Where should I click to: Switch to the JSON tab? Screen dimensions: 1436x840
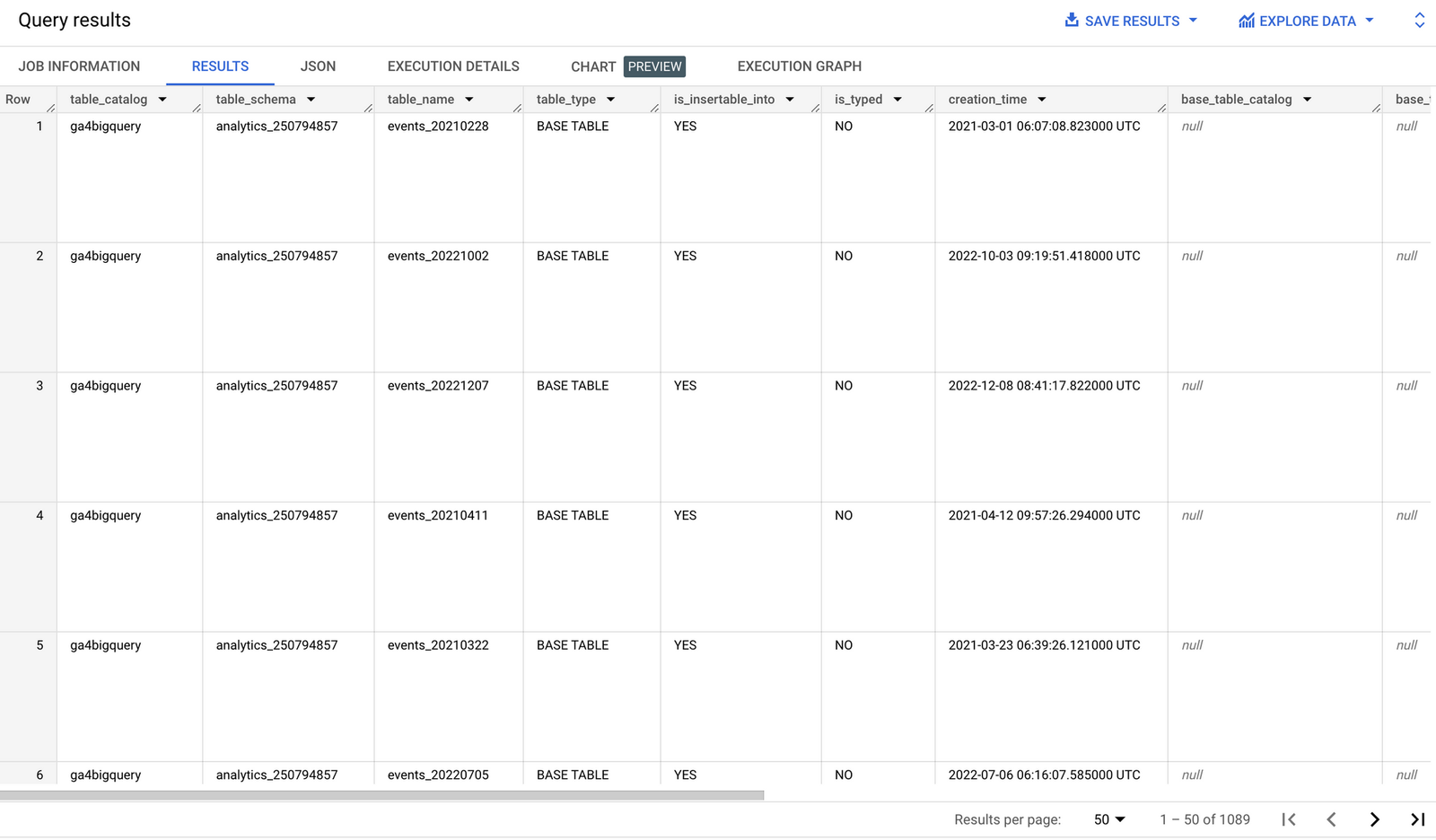pyautogui.click(x=318, y=66)
